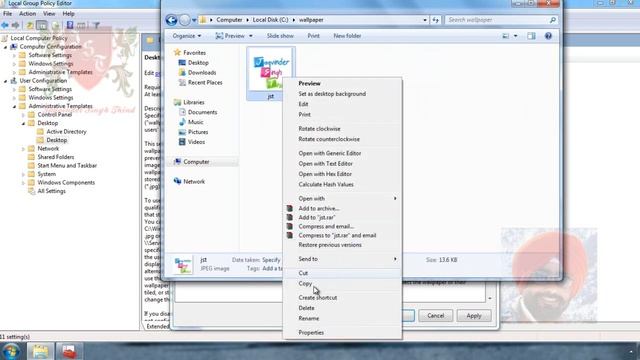This screenshot has width=640, height=360.
Task: Collapse Computer Configuration node
Action: [5, 47]
